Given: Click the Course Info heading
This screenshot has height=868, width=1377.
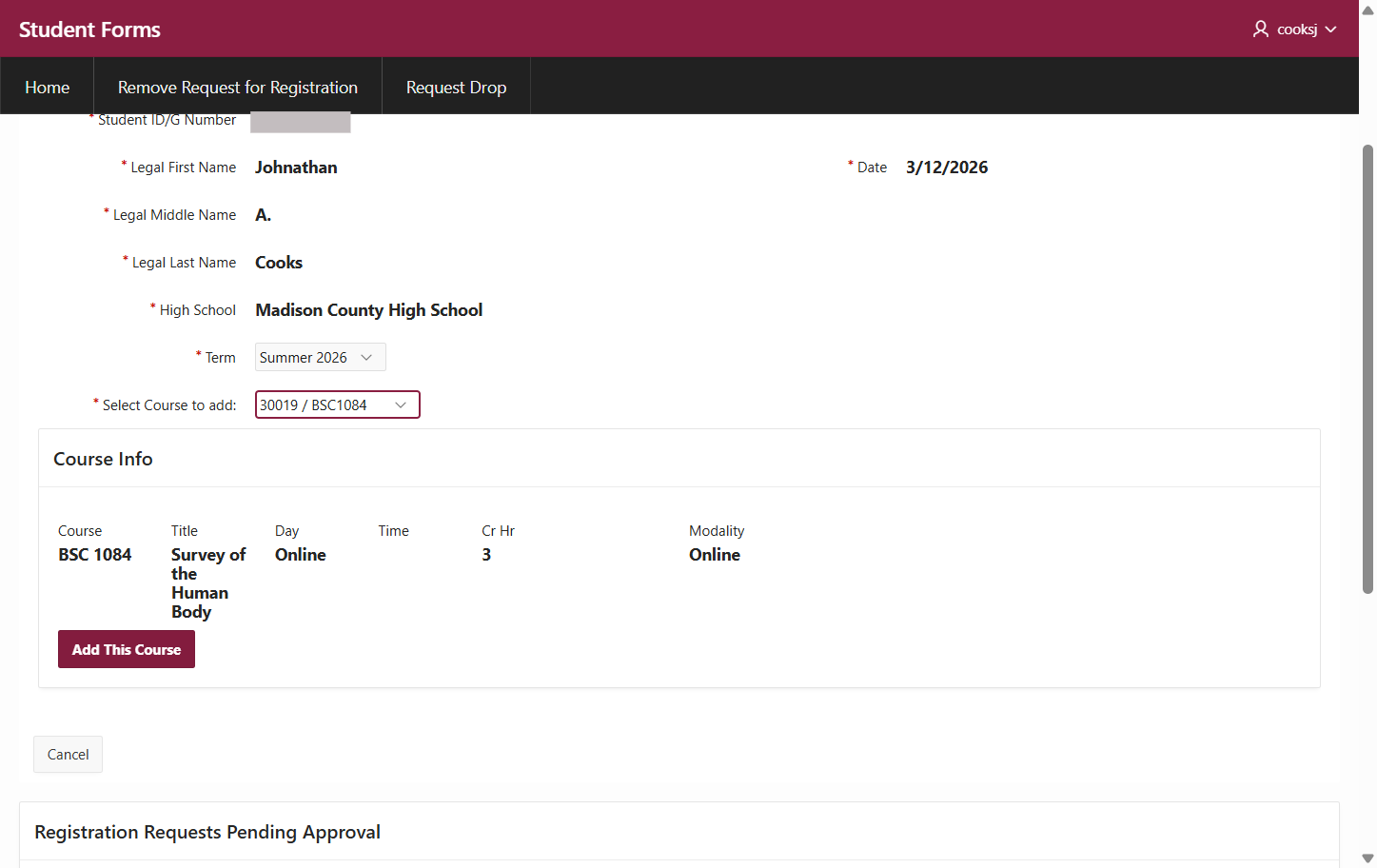Looking at the screenshot, I should [103, 459].
